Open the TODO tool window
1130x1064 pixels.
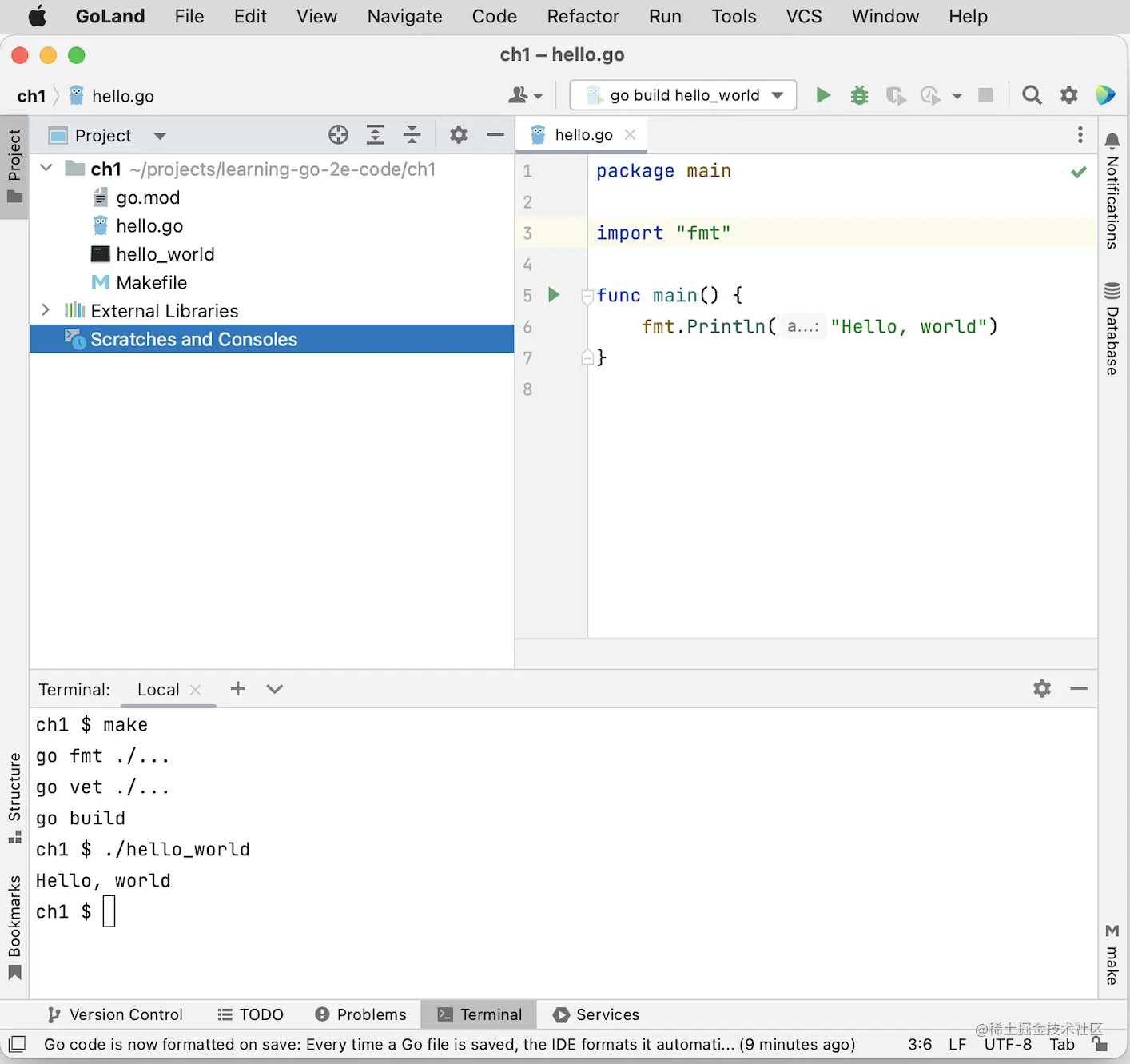pos(251,1014)
